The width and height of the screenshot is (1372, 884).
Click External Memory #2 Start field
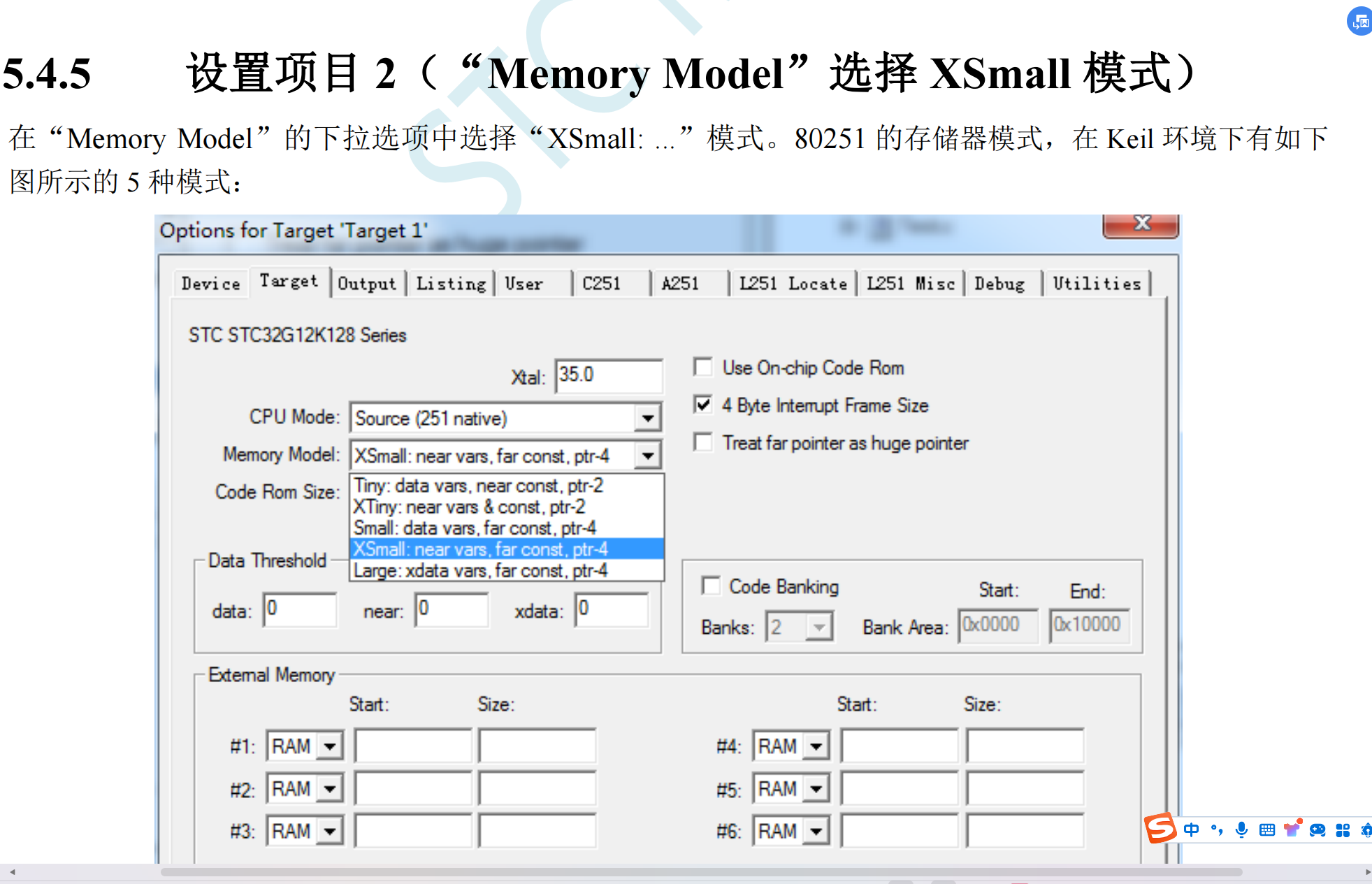coord(413,788)
